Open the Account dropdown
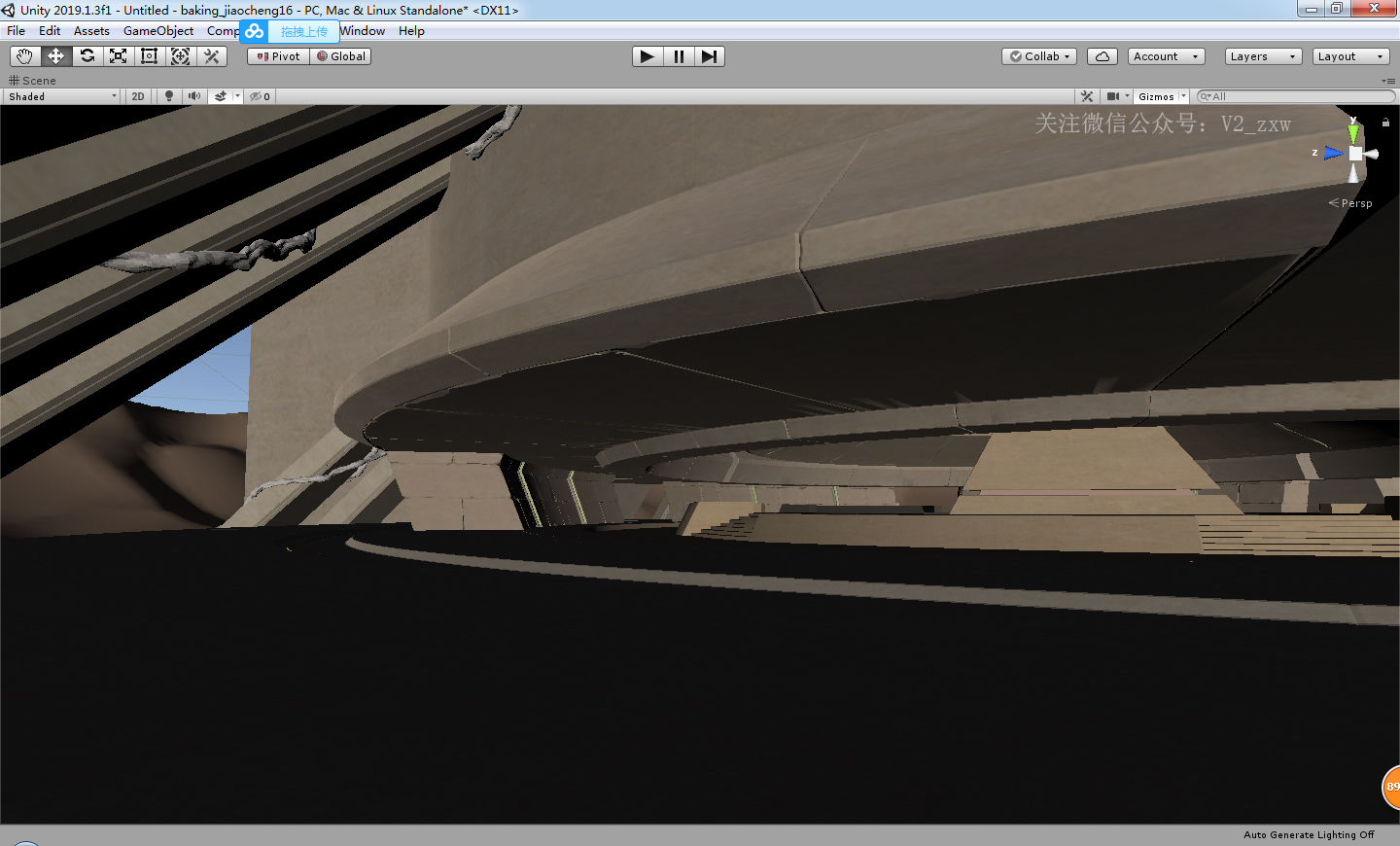 pyautogui.click(x=1166, y=56)
